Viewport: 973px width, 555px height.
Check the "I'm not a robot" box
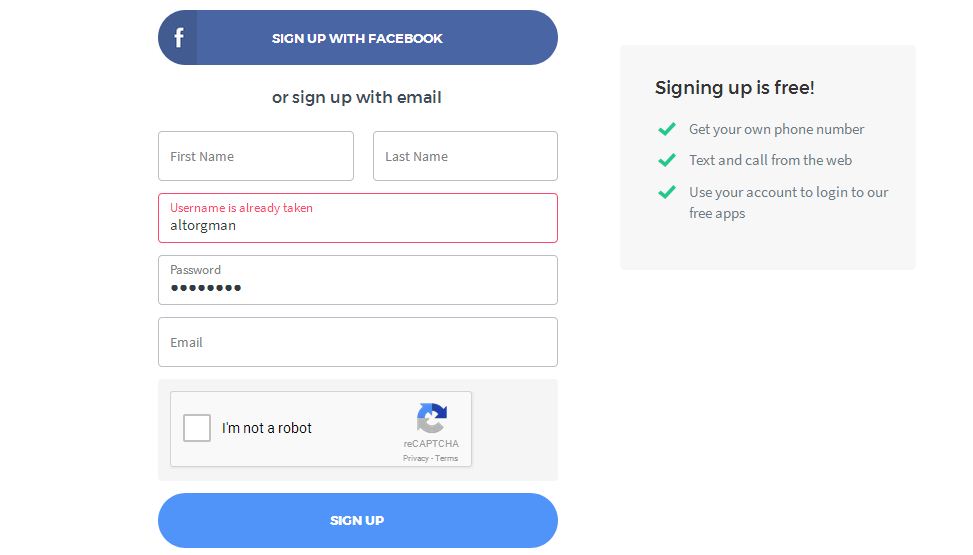tap(197, 428)
